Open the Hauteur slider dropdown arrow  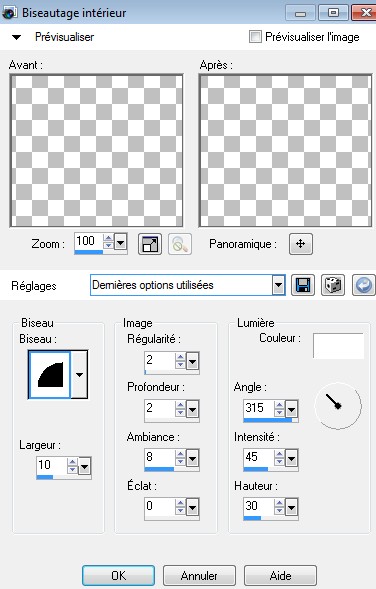291,508
